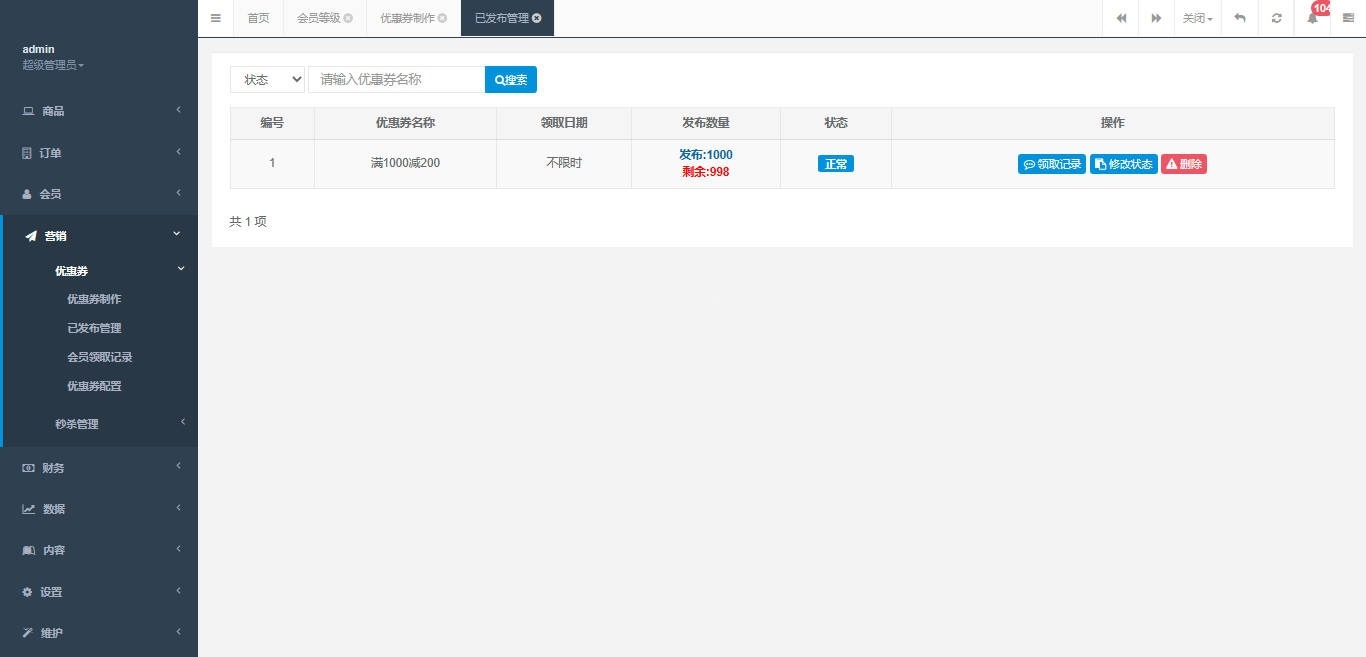
Task: Click the 搜索 search button
Action: click(x=511, y=79)
